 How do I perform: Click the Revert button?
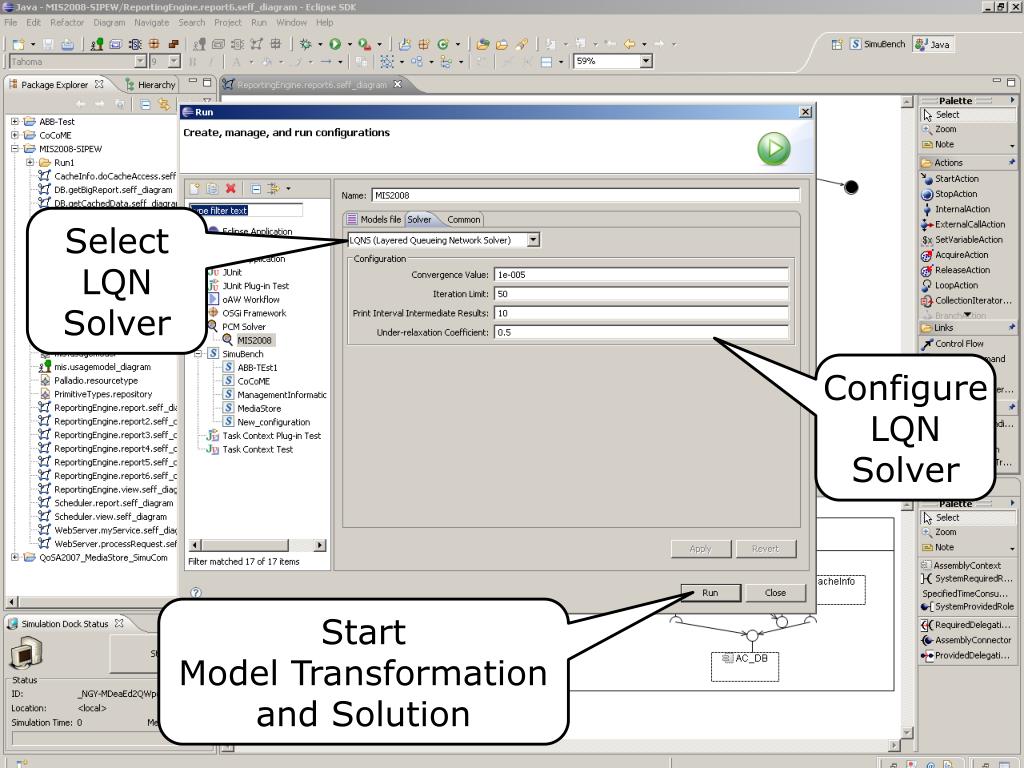tap(765, 549)
